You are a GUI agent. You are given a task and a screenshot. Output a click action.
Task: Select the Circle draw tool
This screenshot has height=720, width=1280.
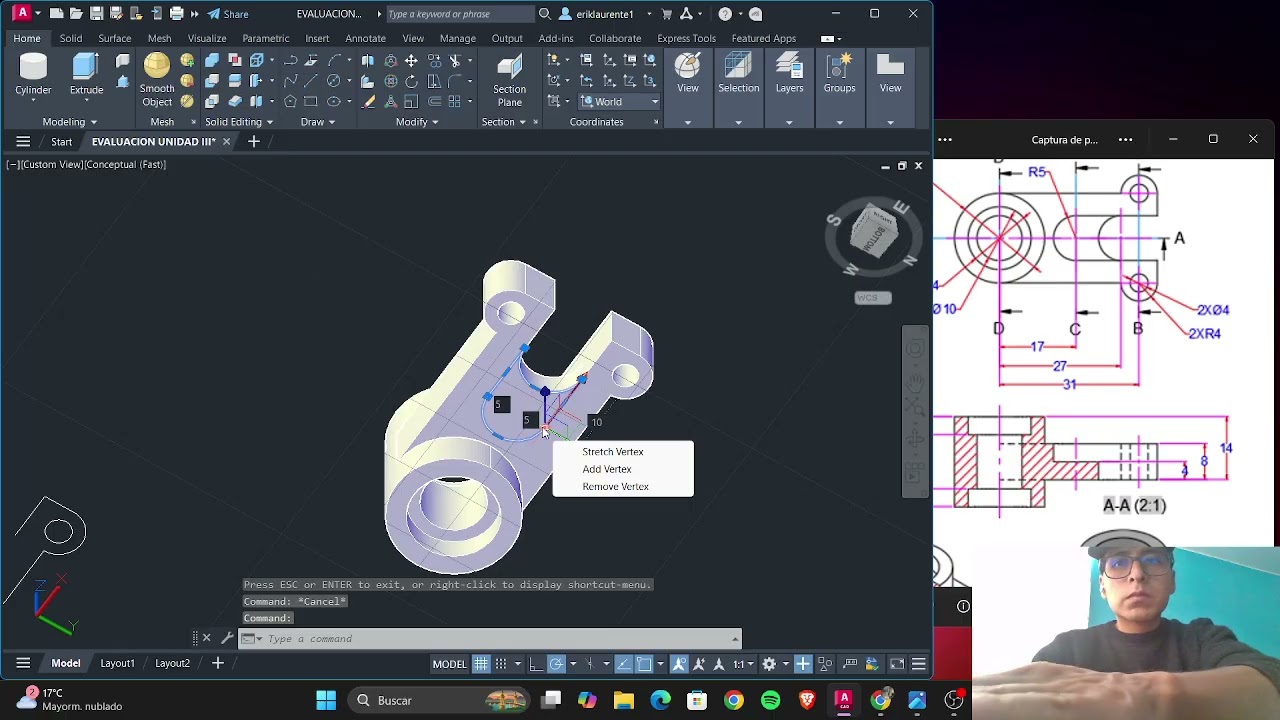[x=333, y=81]
